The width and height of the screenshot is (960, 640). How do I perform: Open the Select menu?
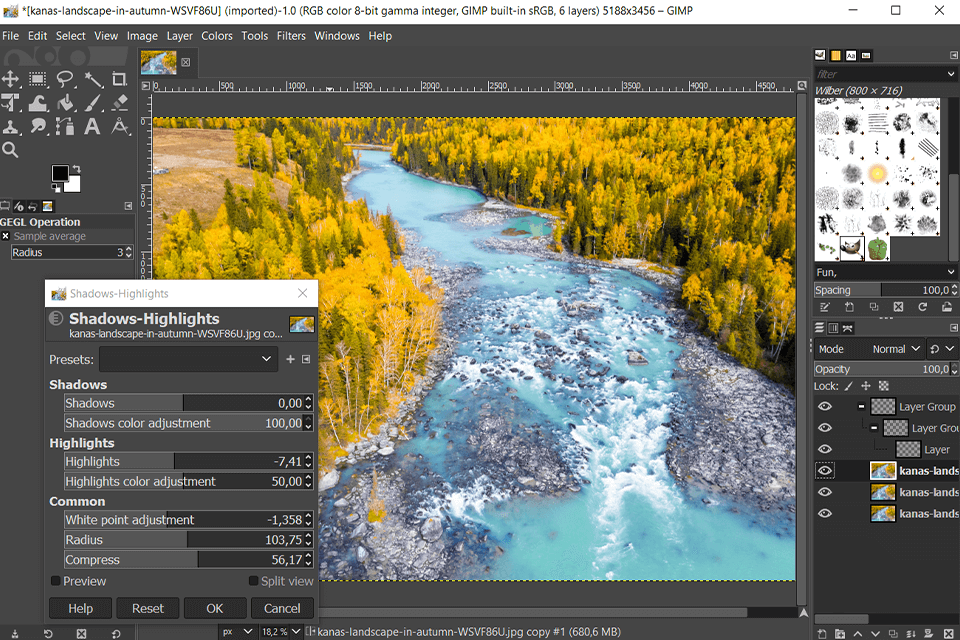point(71,36)
